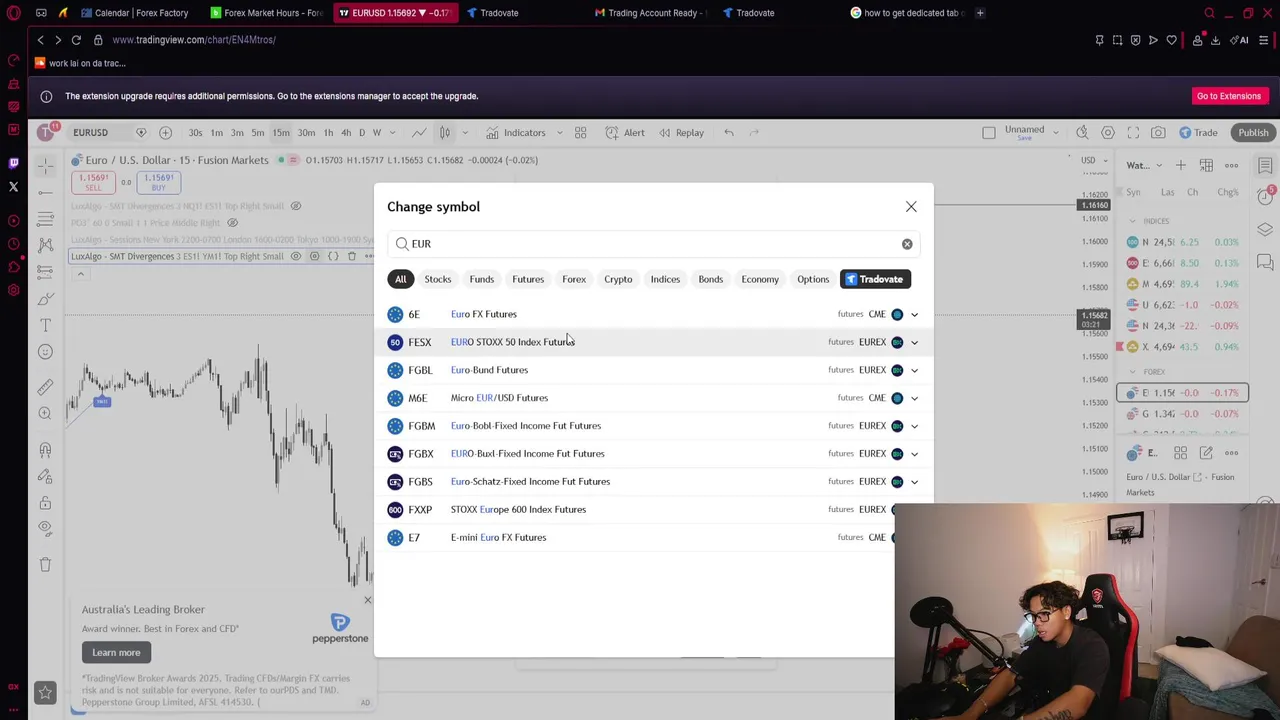Expand contracts for FGBS row

point(914,482)
